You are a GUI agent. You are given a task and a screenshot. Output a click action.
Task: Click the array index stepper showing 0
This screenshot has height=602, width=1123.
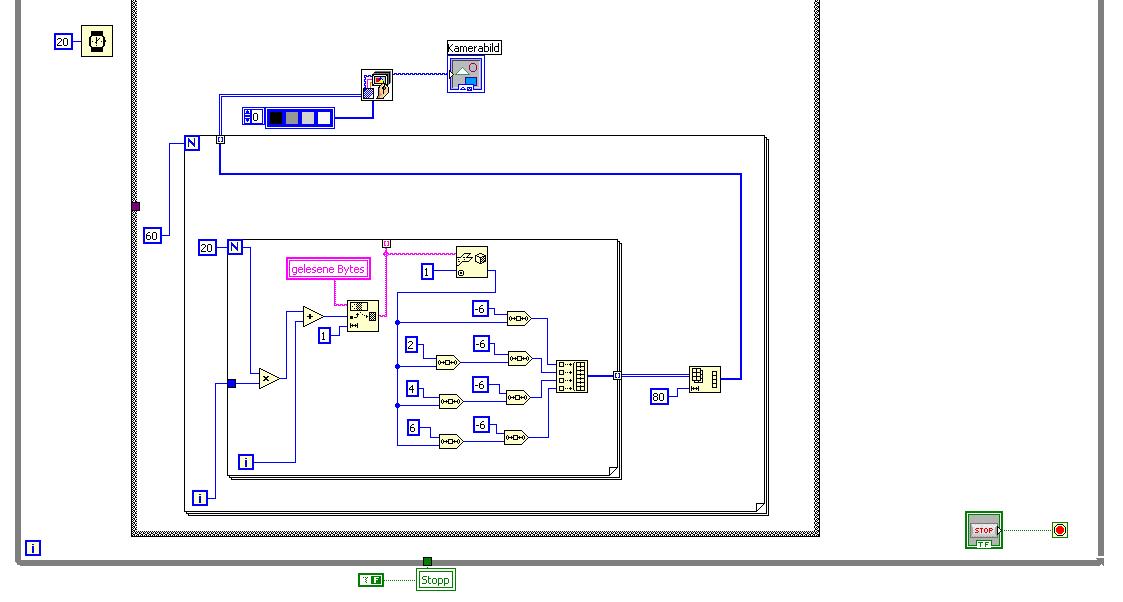[x=253, y=117]
